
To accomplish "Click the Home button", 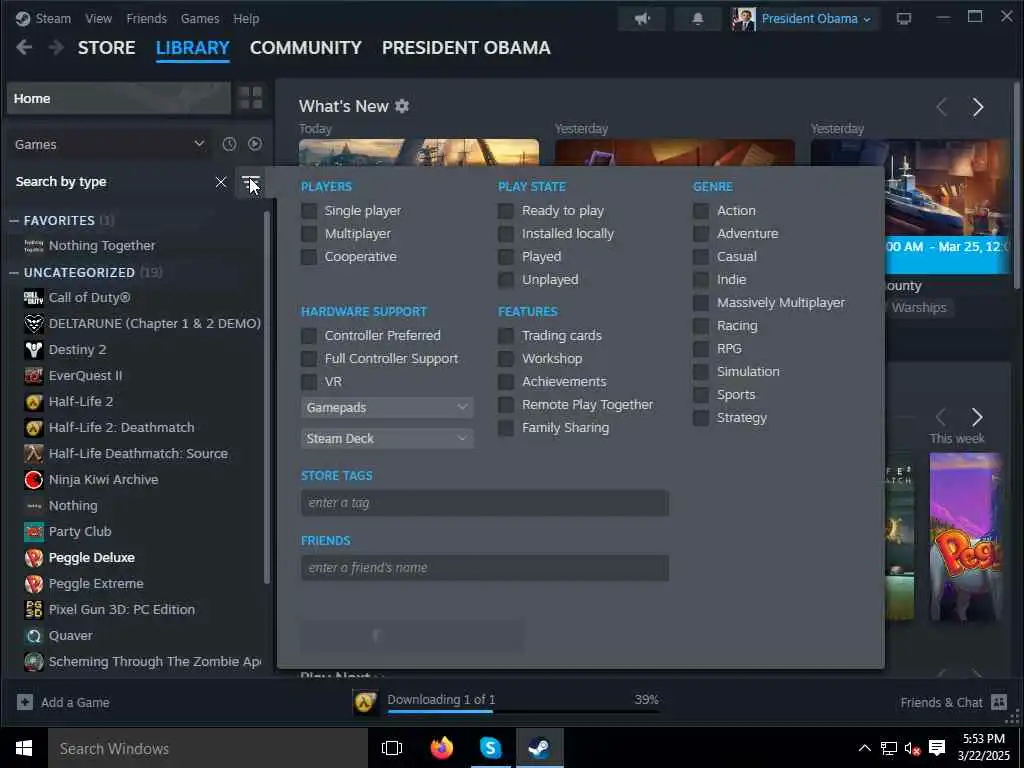I will click(119, 99).
